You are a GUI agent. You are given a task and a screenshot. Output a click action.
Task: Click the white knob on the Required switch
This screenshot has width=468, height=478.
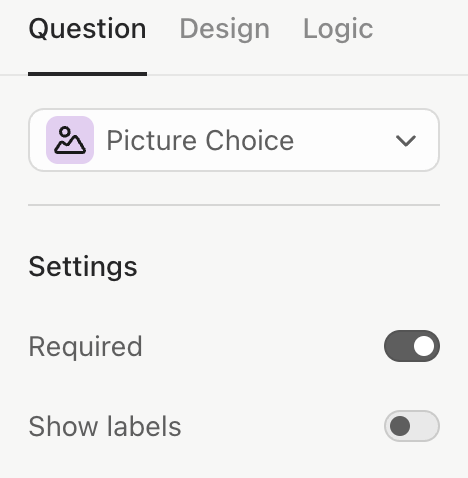click(x=424, y=346)
